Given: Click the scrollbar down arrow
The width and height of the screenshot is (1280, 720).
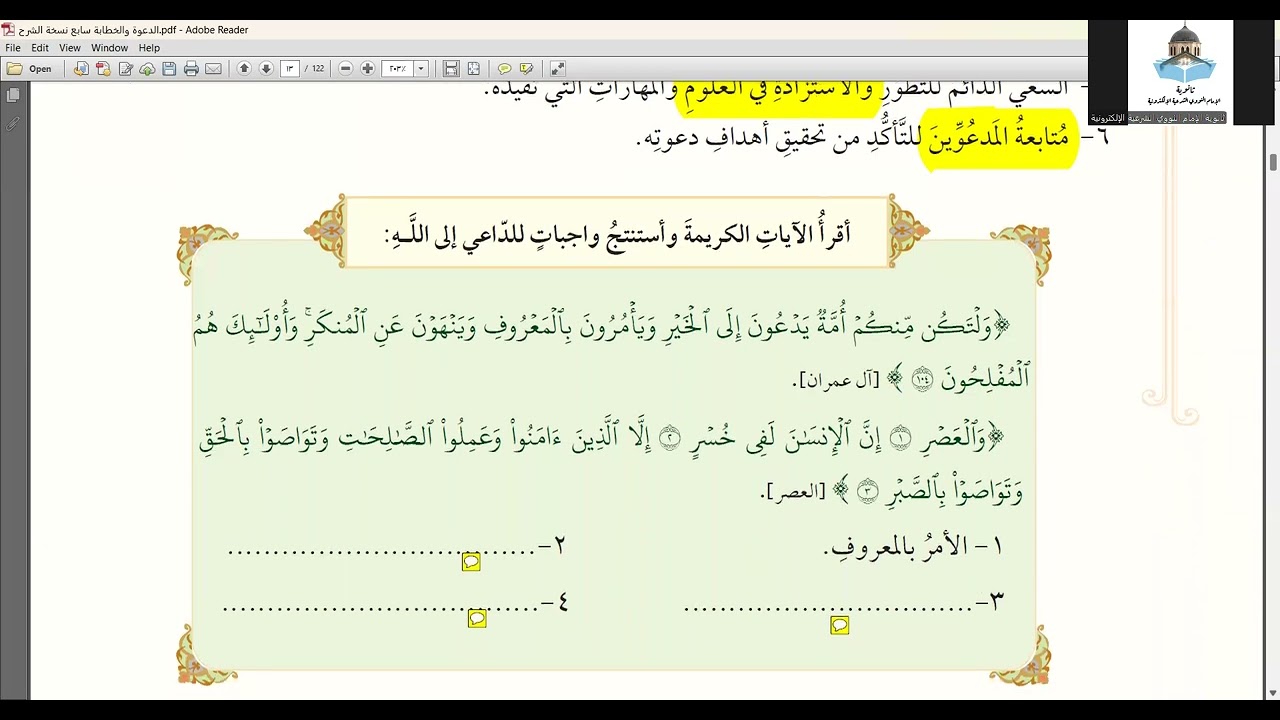Looking at the screenshot, I should (x=1273, y=692).
